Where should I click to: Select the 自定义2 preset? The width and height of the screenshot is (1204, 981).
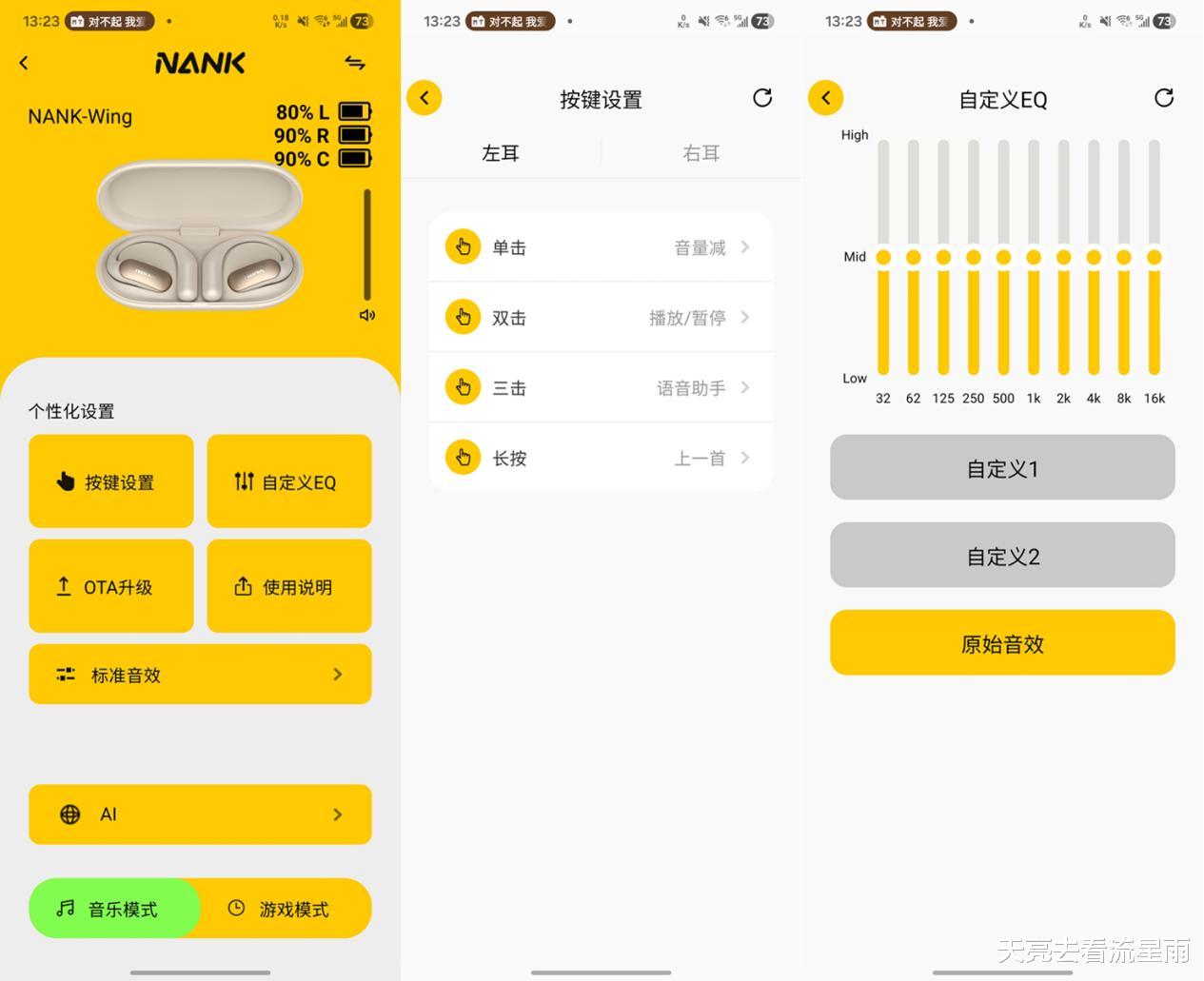click(x=1002, y=555)
